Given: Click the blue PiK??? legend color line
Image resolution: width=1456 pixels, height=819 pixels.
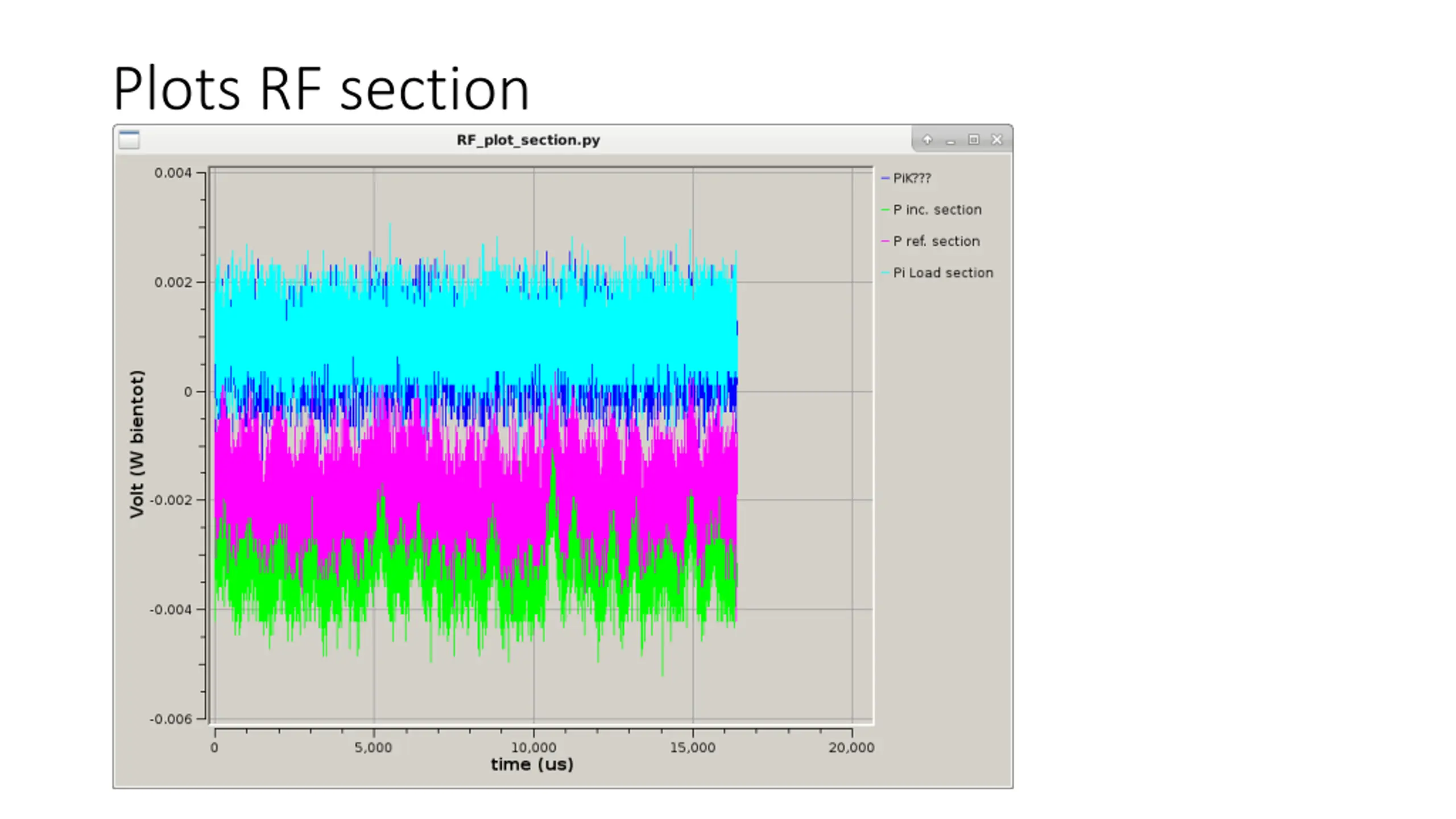Looking at the screenshot, I should click(x=885, y=179).
